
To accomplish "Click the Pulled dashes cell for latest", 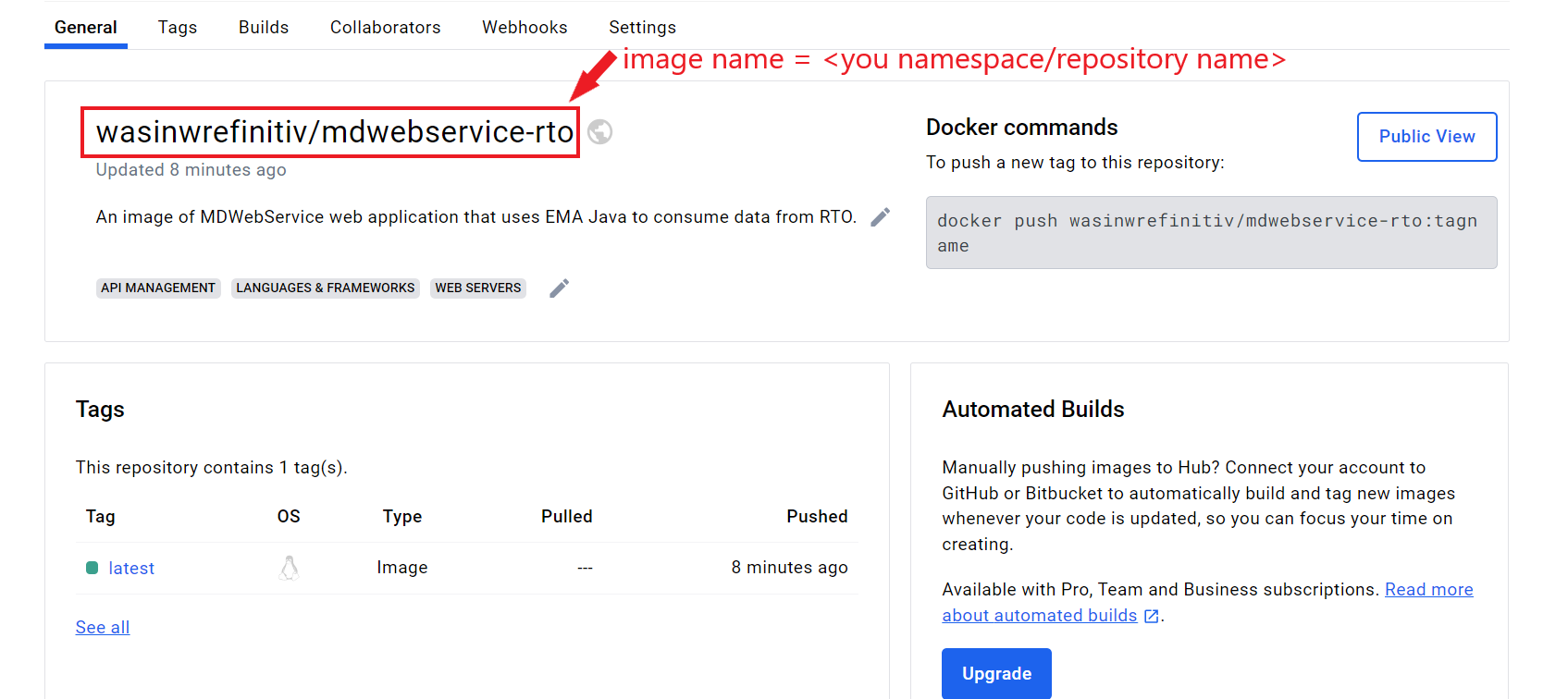I will click(585, 568).
